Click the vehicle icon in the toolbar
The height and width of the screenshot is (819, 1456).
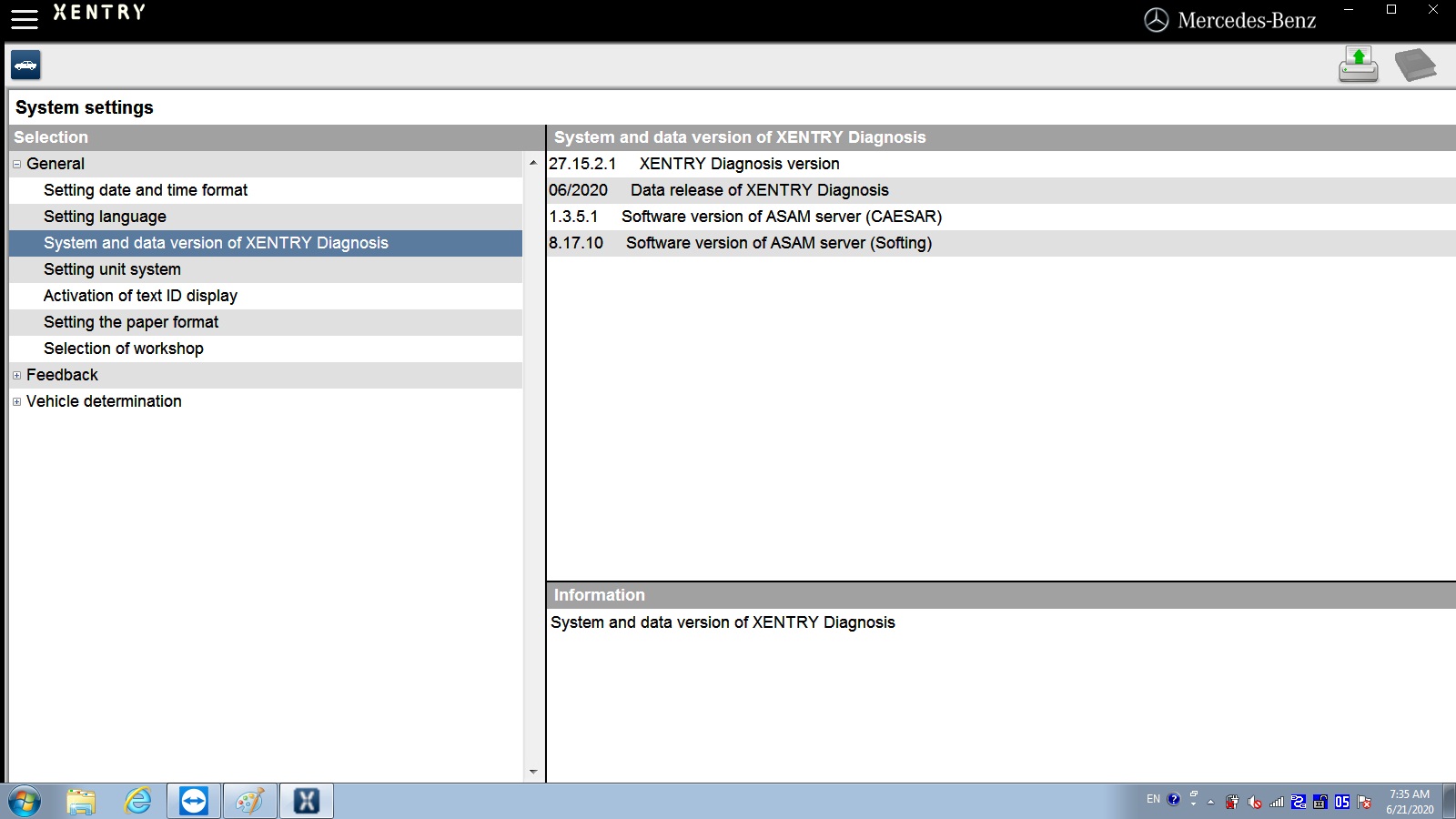(25, 65)
